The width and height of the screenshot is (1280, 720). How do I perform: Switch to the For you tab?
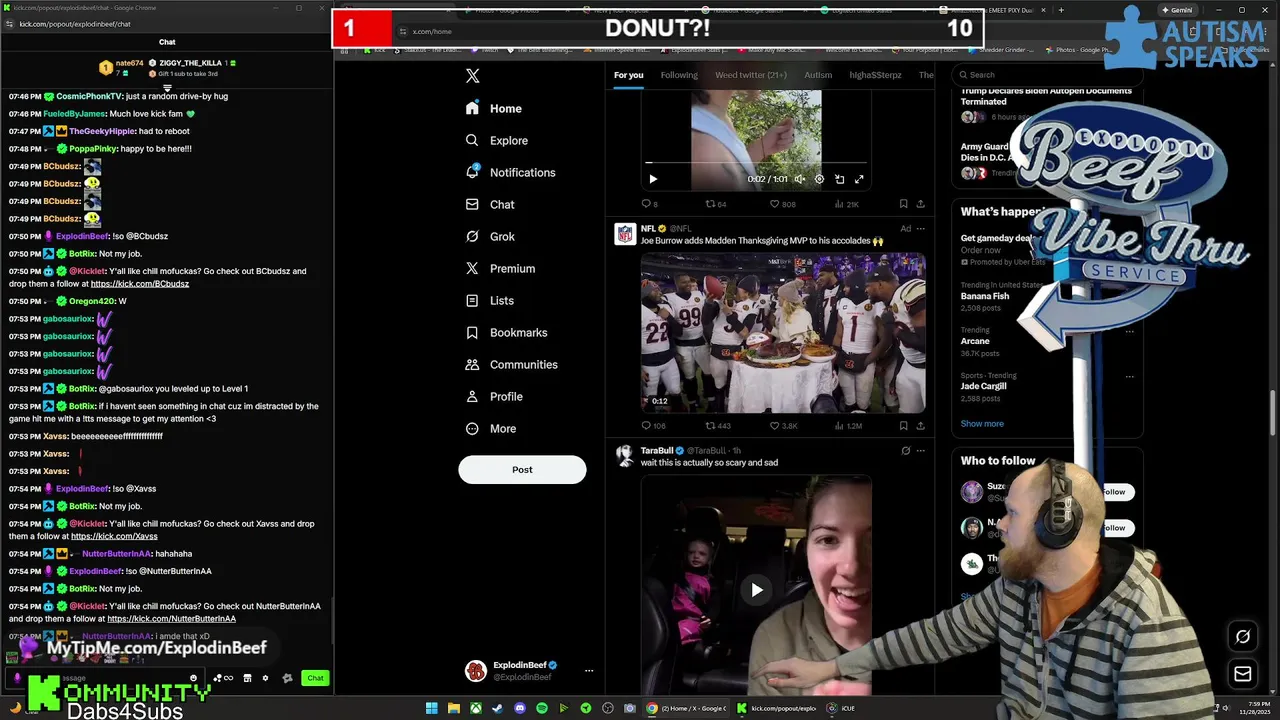coord(629,75)
